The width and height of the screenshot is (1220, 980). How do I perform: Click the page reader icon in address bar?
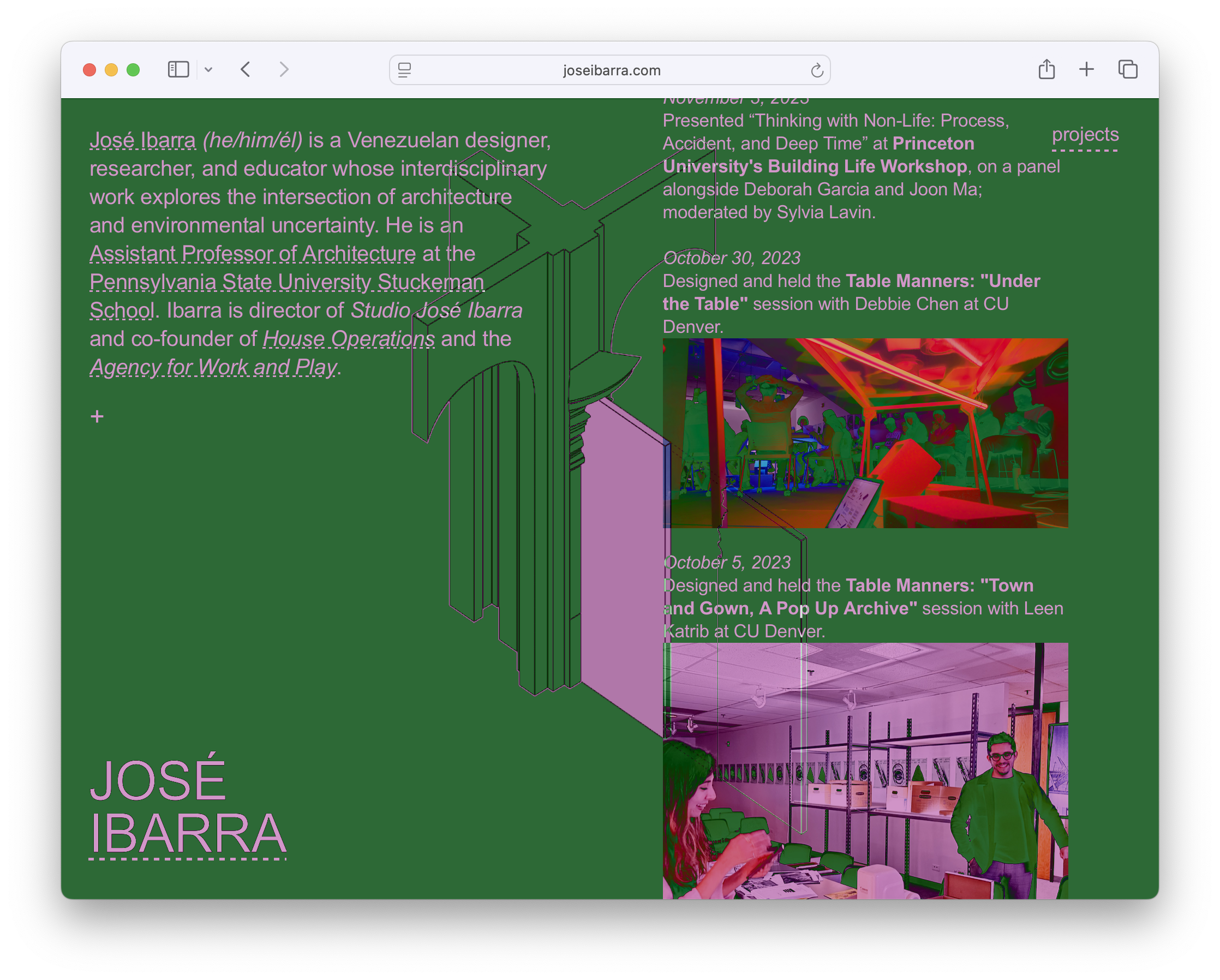coord(405,70)
